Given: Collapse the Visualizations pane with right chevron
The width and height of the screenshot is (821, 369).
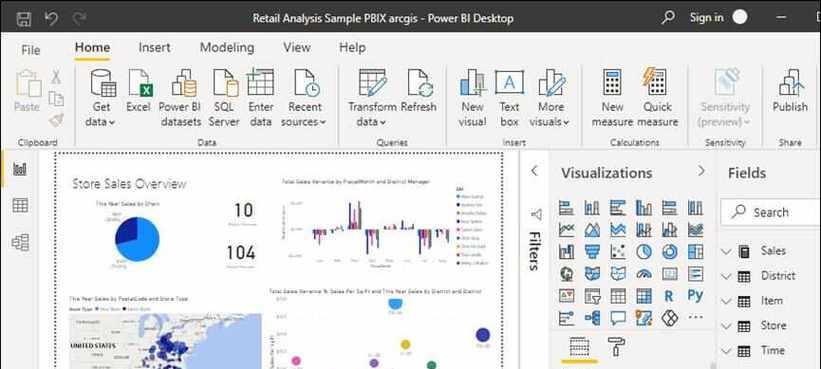Looking at the screenshot, I should [701, 171].
